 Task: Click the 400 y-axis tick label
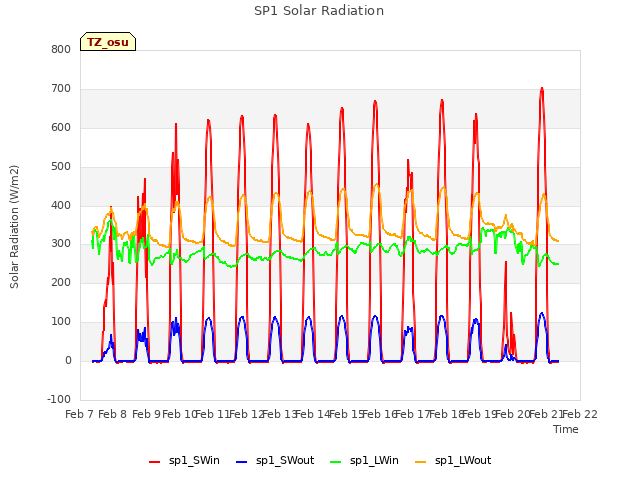tap(61, 205)
